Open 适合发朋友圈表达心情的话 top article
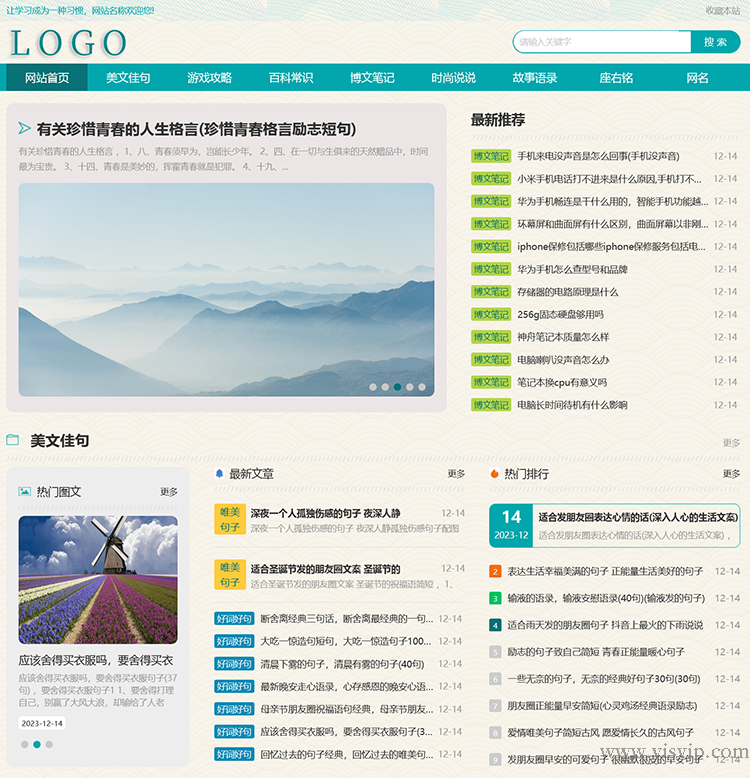 coord(638,517)
